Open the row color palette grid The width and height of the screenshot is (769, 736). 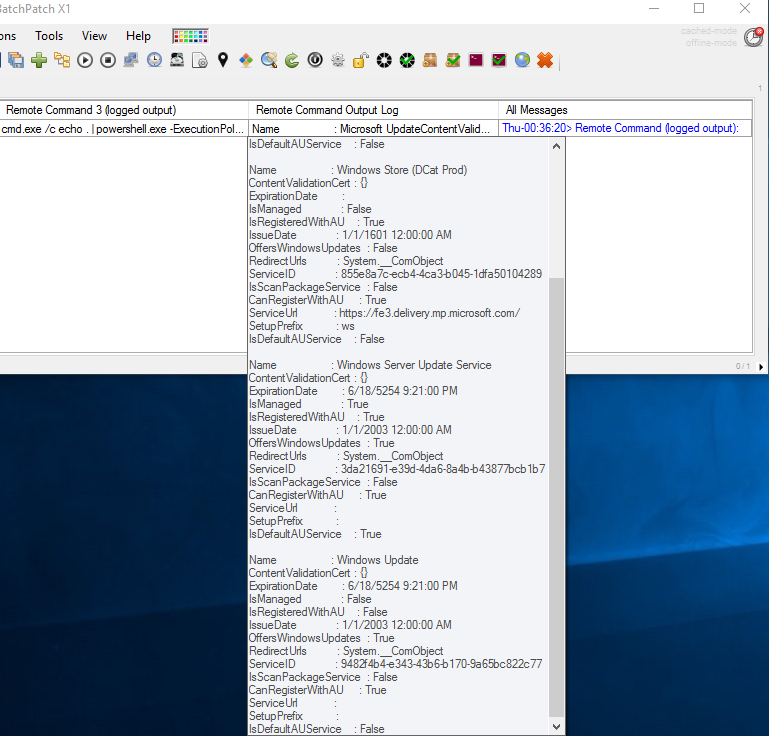(191, 36)
